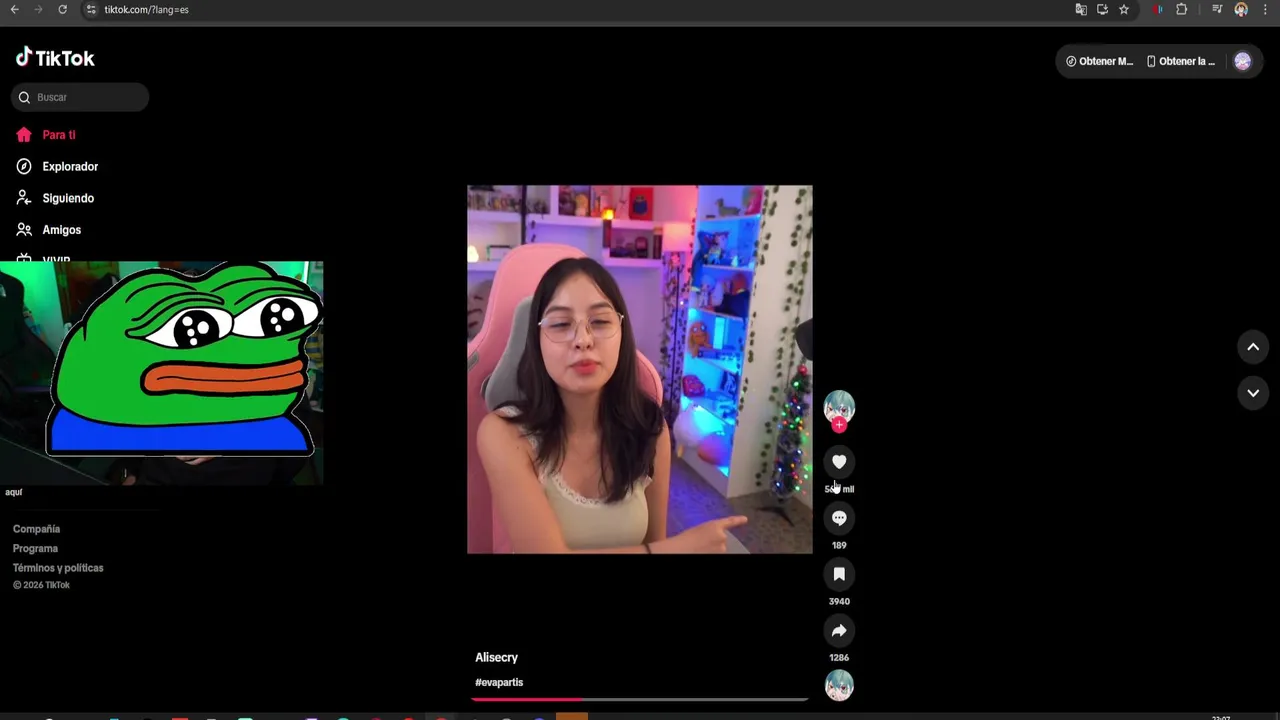Image resolution: width=1280 pixels, height=720 pixels.
Task: Open the TikTok profile avatar menu
Action: [1243, 61]
